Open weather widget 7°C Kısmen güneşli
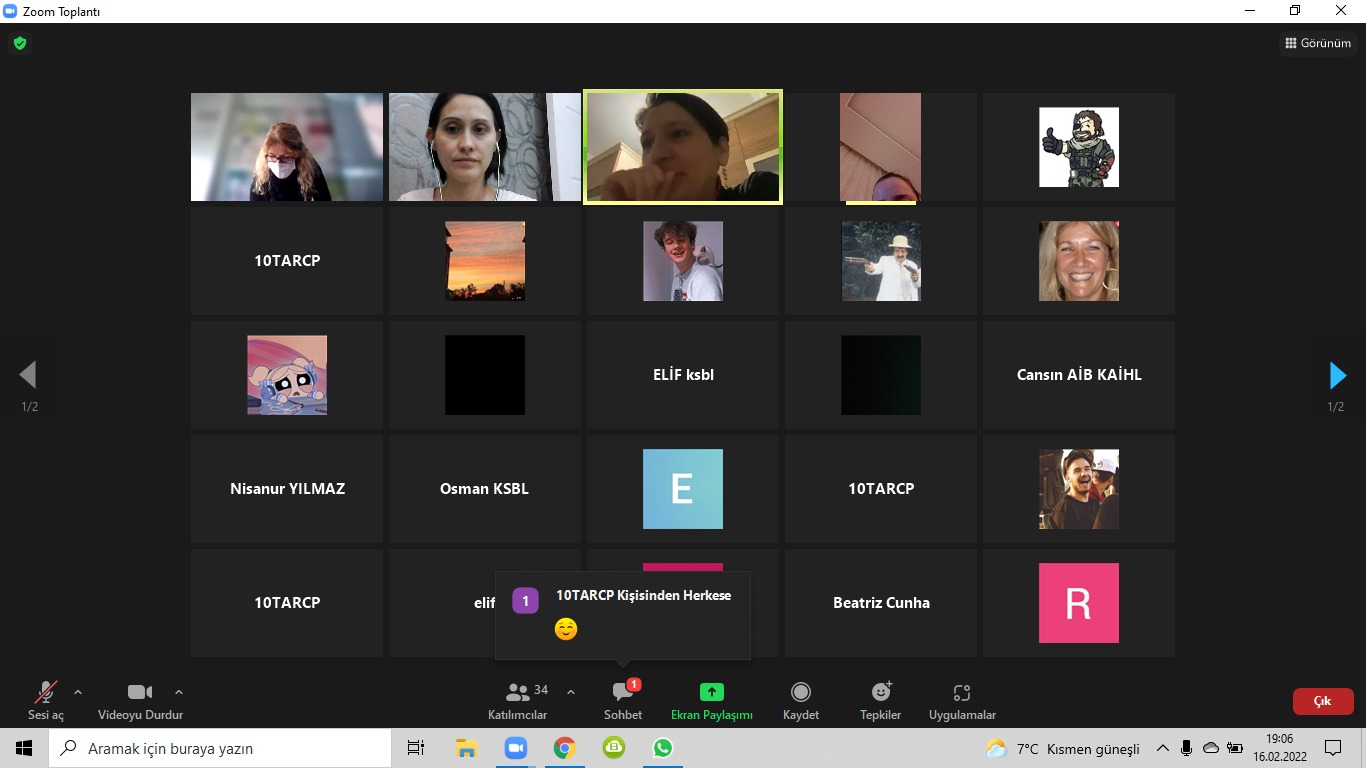 [1063, 748]
